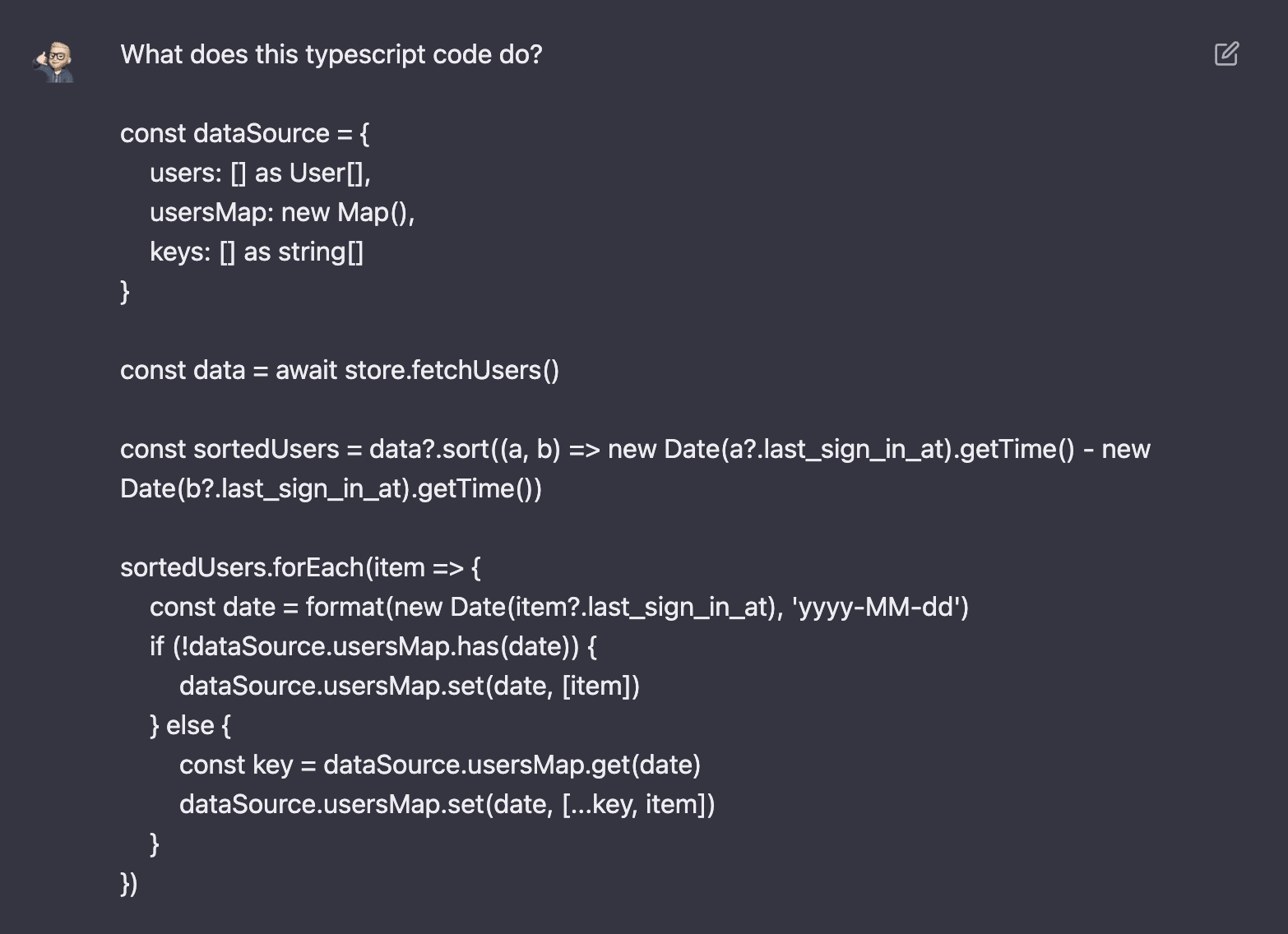Image resolution: width=1288 pixels, height=934 pixels.
Task: Click 'yyyy-MM-dd' format string text
Action: point(876,607)
